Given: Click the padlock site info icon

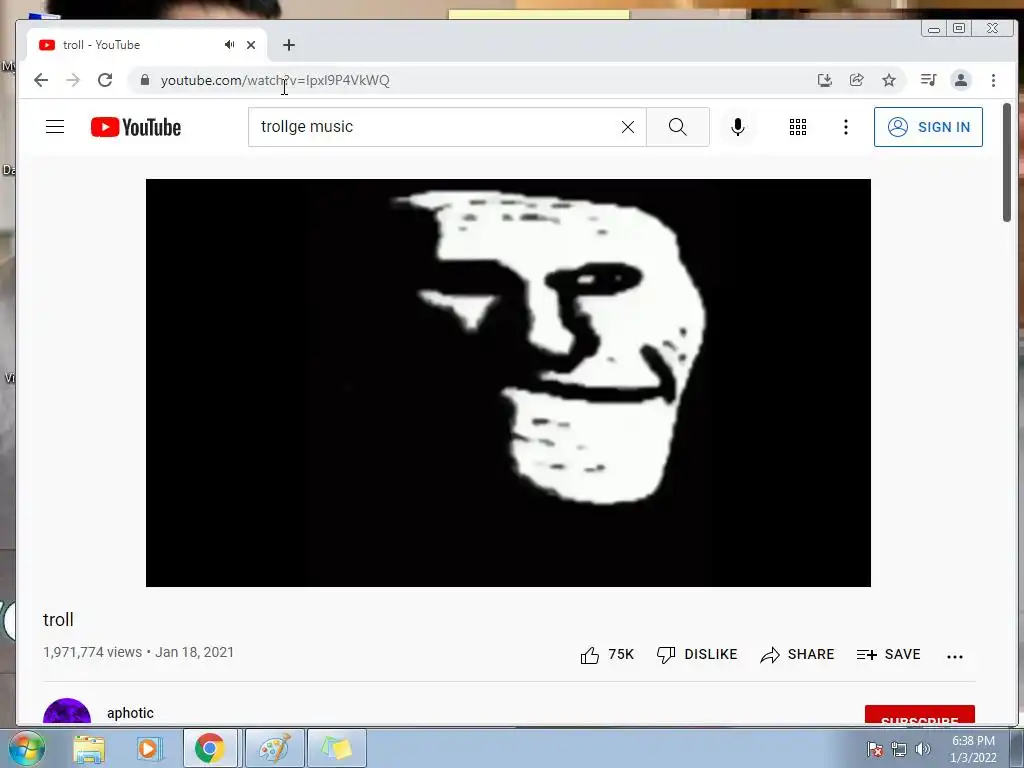Looking at the screenshot, I should point(145,80).
